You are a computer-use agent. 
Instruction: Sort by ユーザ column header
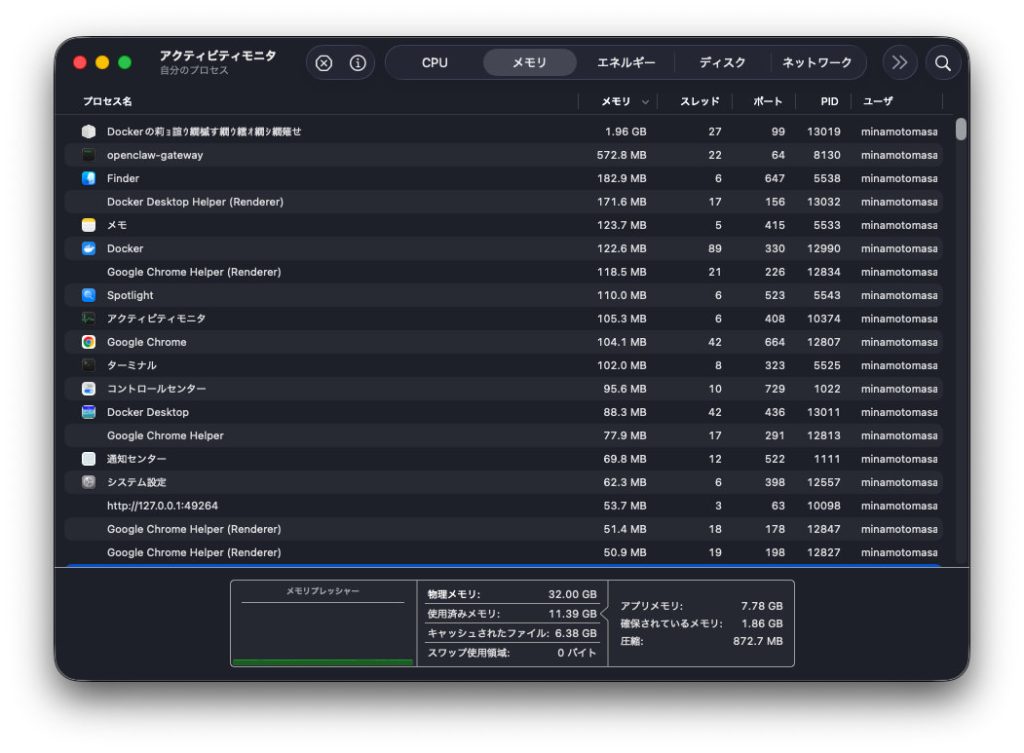(x=878, y=101)
